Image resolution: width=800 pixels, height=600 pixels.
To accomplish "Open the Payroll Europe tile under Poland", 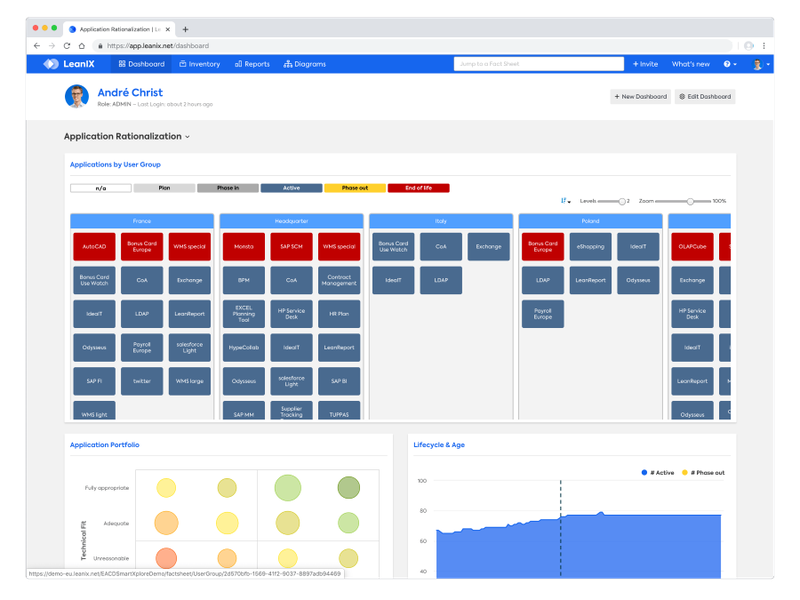I will click(x=543, y=314).
